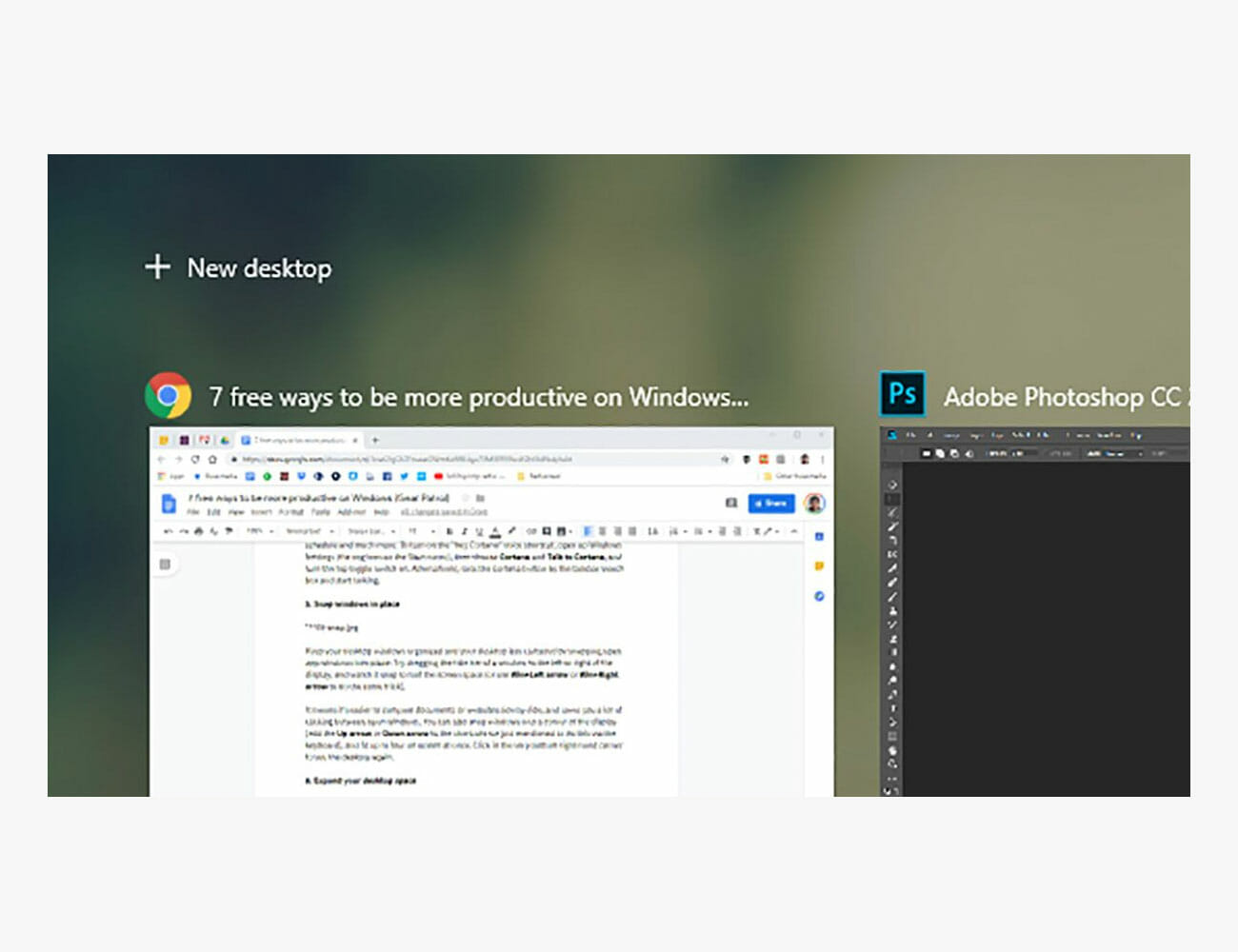Click the Chrome icon beside the window title
1238x952 pixels.
pos(168,395)
